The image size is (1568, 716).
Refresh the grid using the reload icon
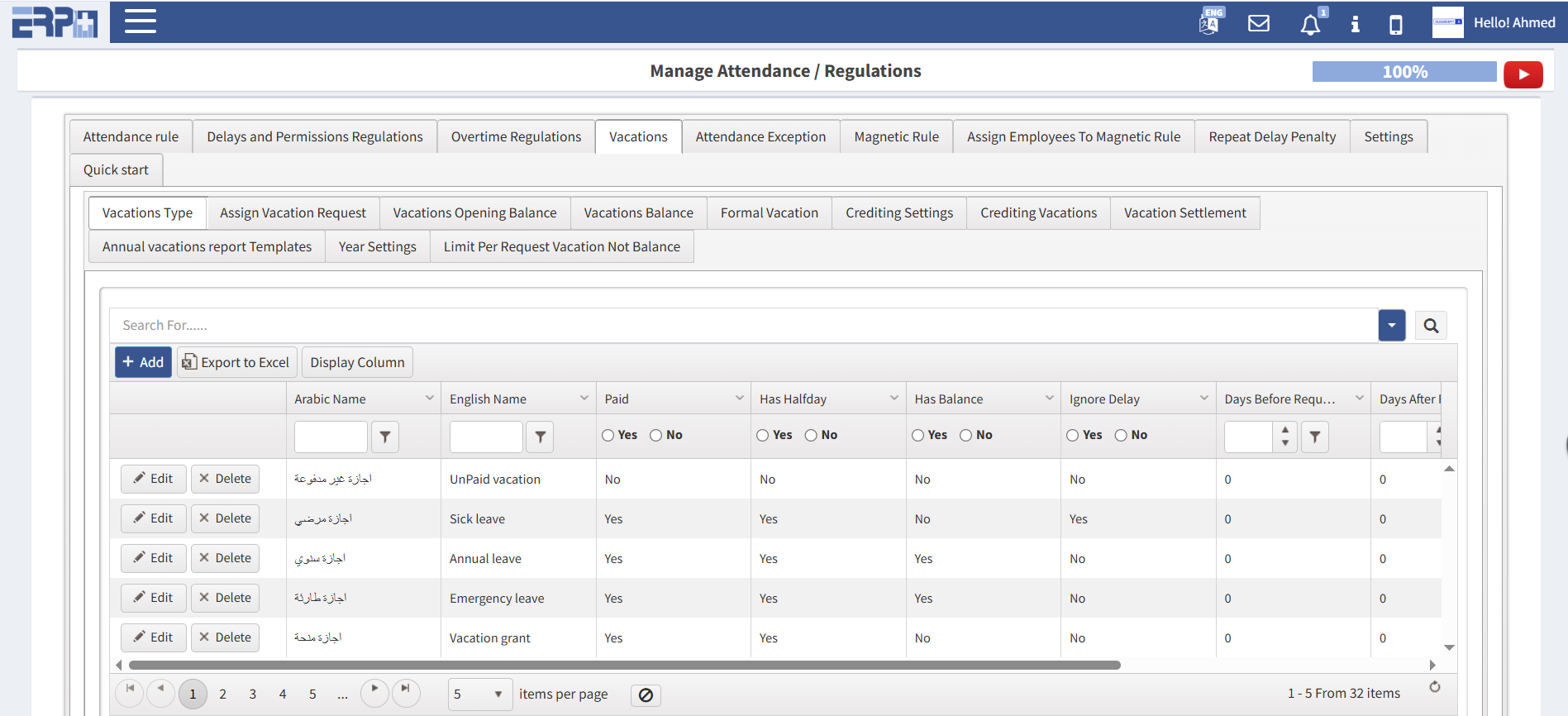pos(1434,687)
